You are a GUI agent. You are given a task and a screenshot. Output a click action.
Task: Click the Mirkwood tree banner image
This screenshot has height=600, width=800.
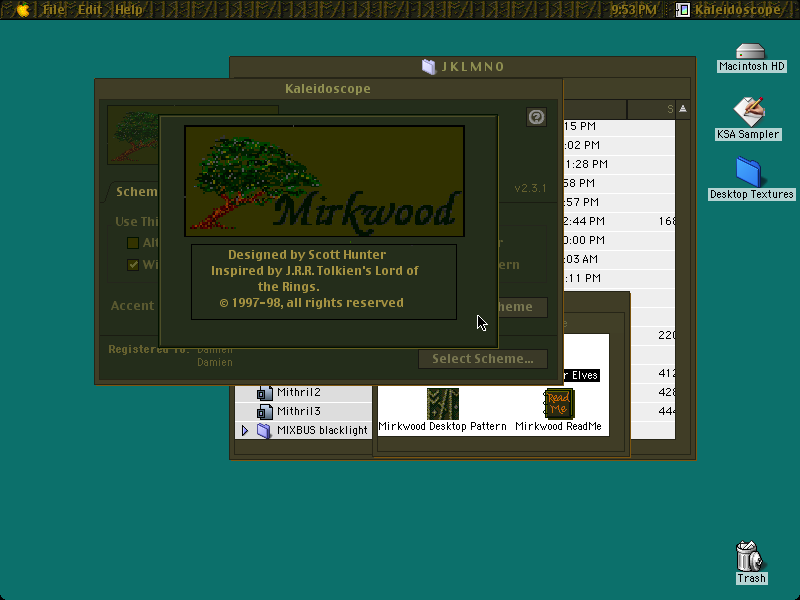coord(324,181)
